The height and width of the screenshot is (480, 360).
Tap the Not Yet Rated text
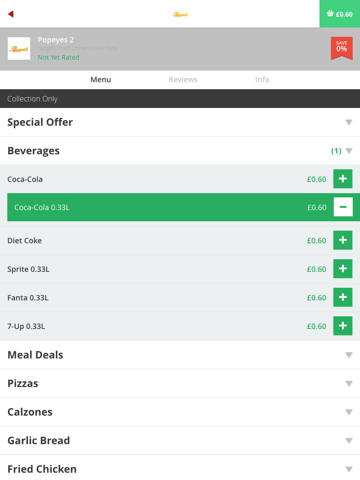[x=58, y=57]
